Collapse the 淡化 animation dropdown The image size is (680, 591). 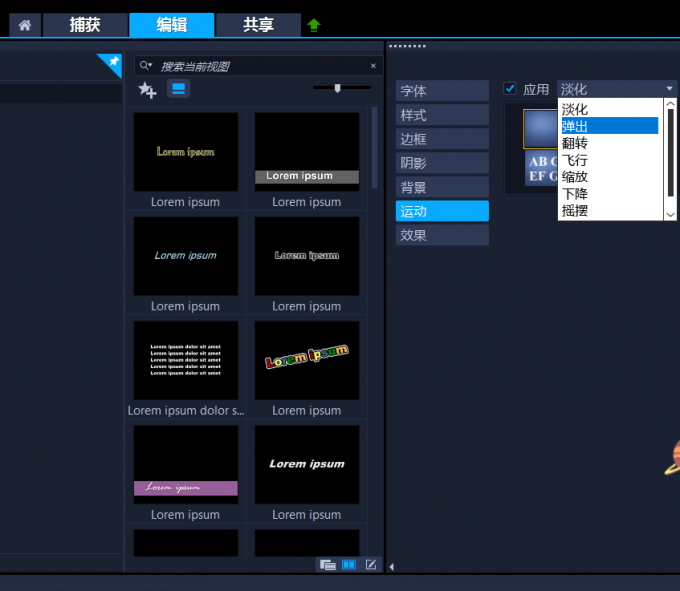click(x=668, y=89)
